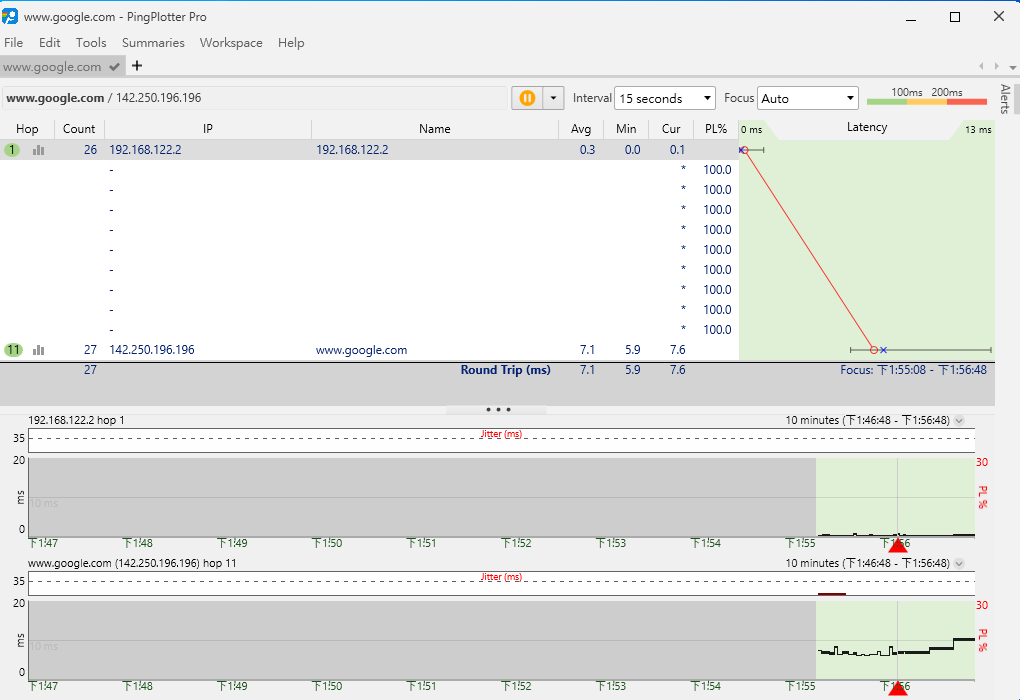Screen dimensions: 1020x700
Task: Click the Name column header
Action: (x=435, y=129)
